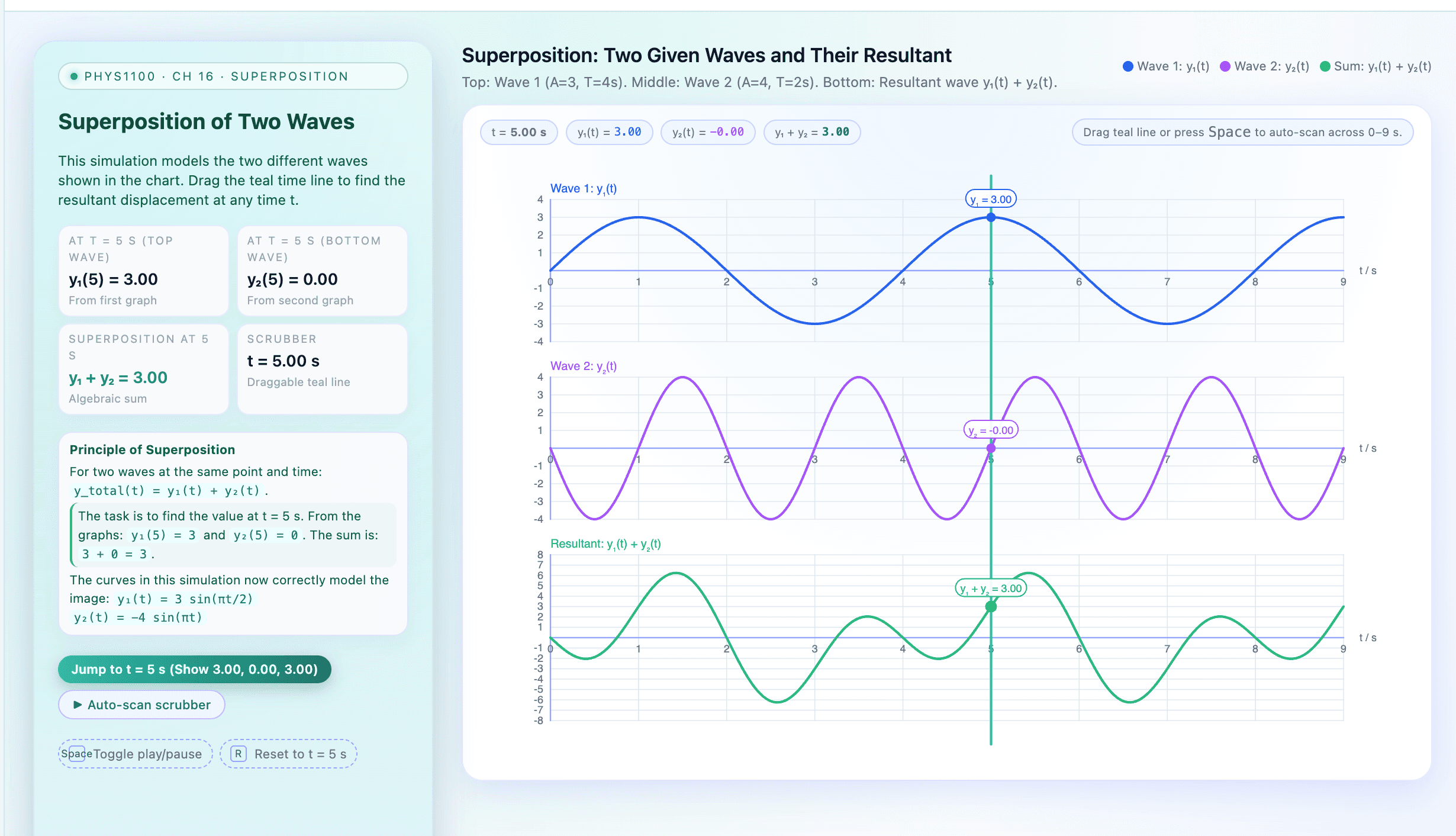Click the purple Wave 2 legend dot
The image size is (1456, 836).
click(1225, 66)
